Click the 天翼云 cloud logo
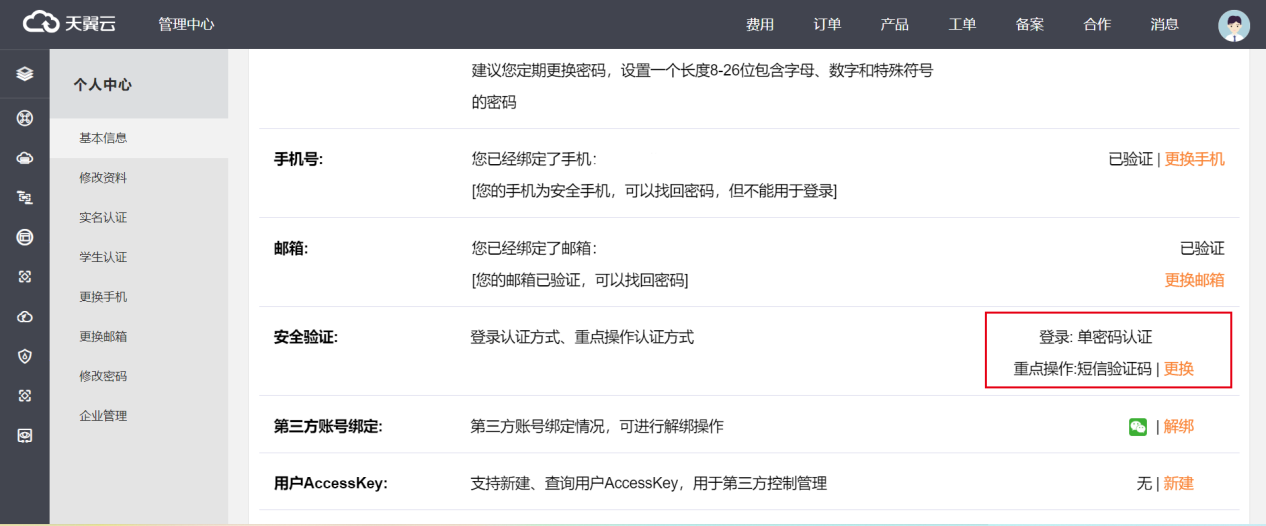The image size is (1266, 526). [70, 23]
